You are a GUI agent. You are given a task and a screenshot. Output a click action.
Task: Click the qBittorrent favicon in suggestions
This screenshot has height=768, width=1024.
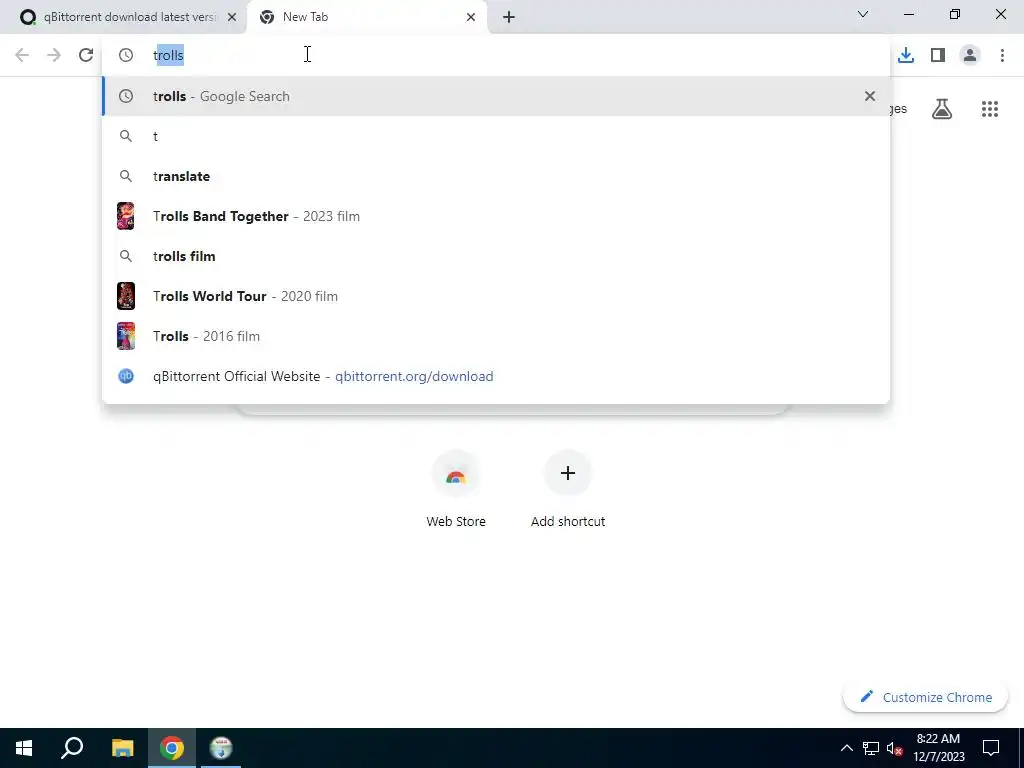pyautogui.click(x=125, y=376)
